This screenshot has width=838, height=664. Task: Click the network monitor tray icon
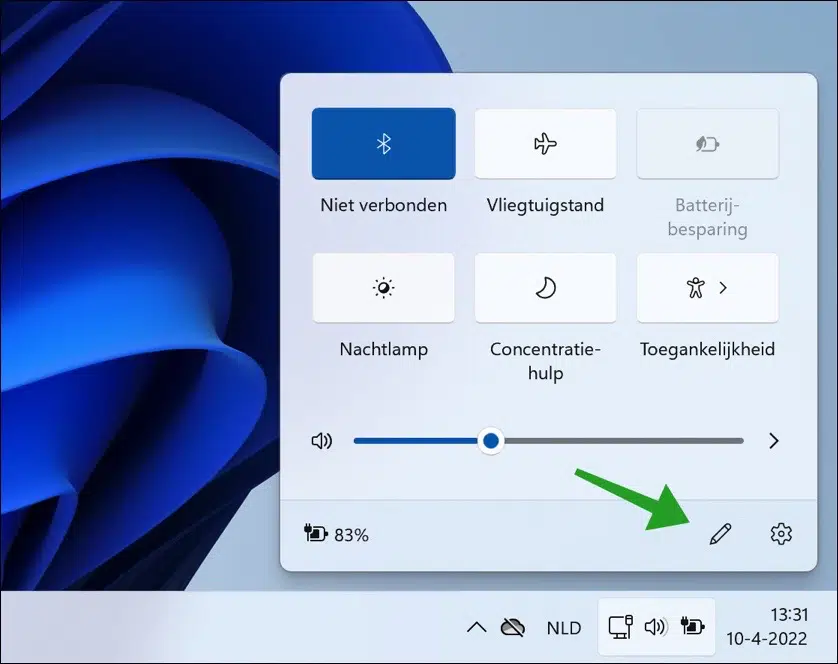point(620,627)
